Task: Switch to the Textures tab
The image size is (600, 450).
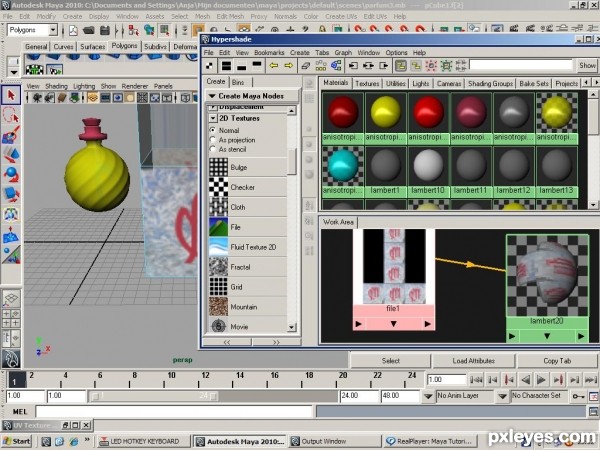Action: tap(367, 83)
